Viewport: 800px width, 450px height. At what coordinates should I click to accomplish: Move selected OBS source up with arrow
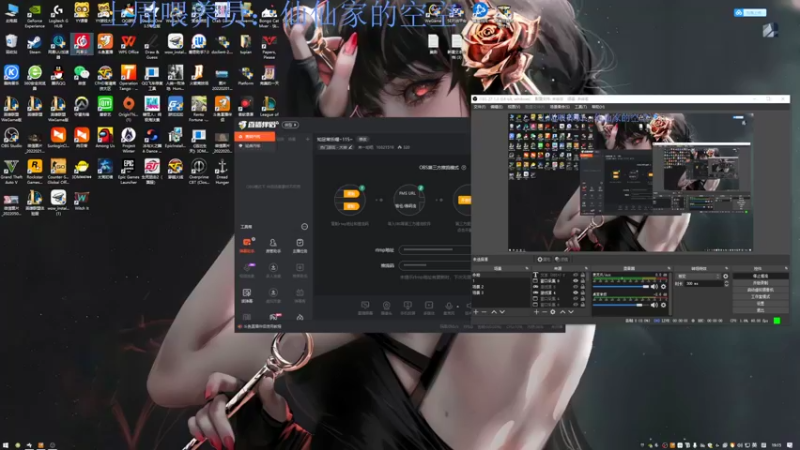point(562,312)
